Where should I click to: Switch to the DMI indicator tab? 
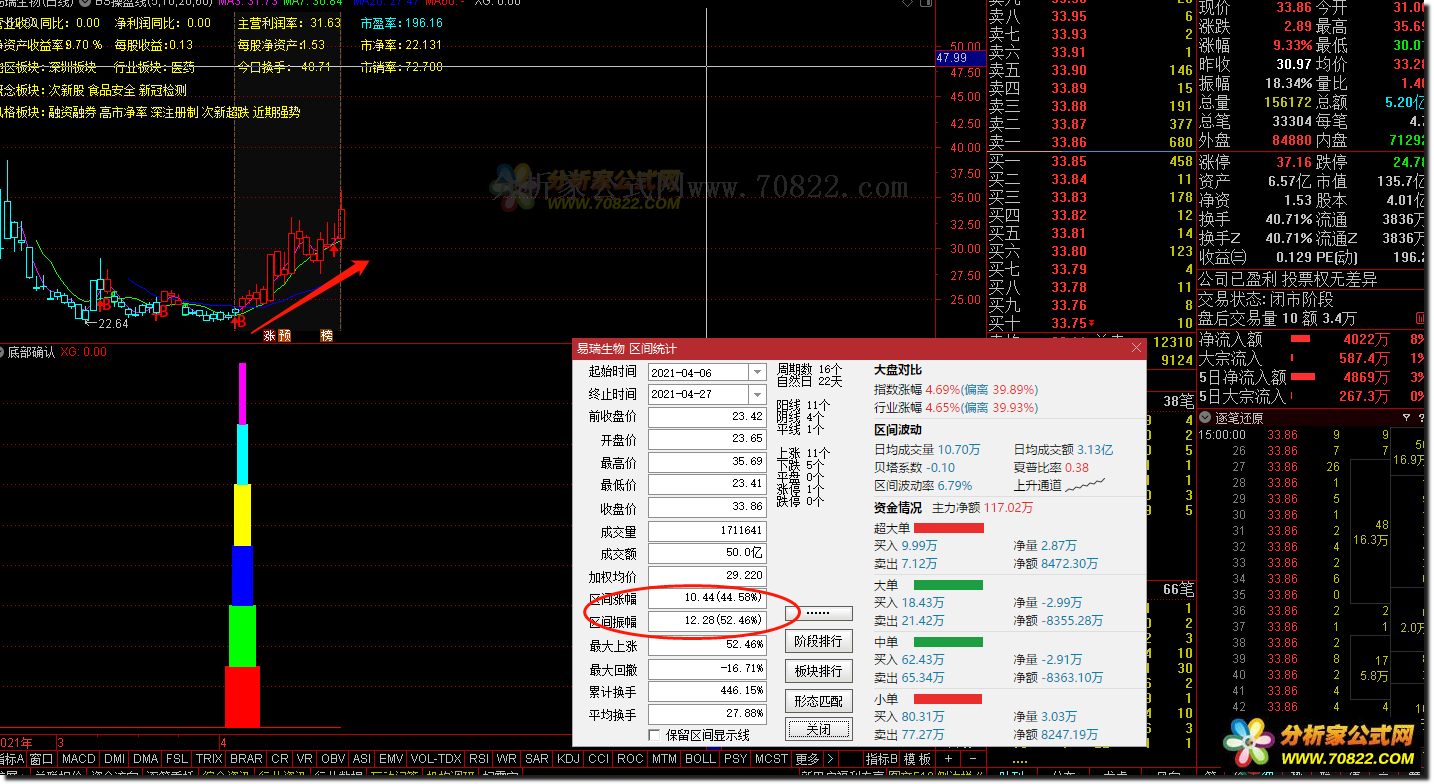[114, 759]
